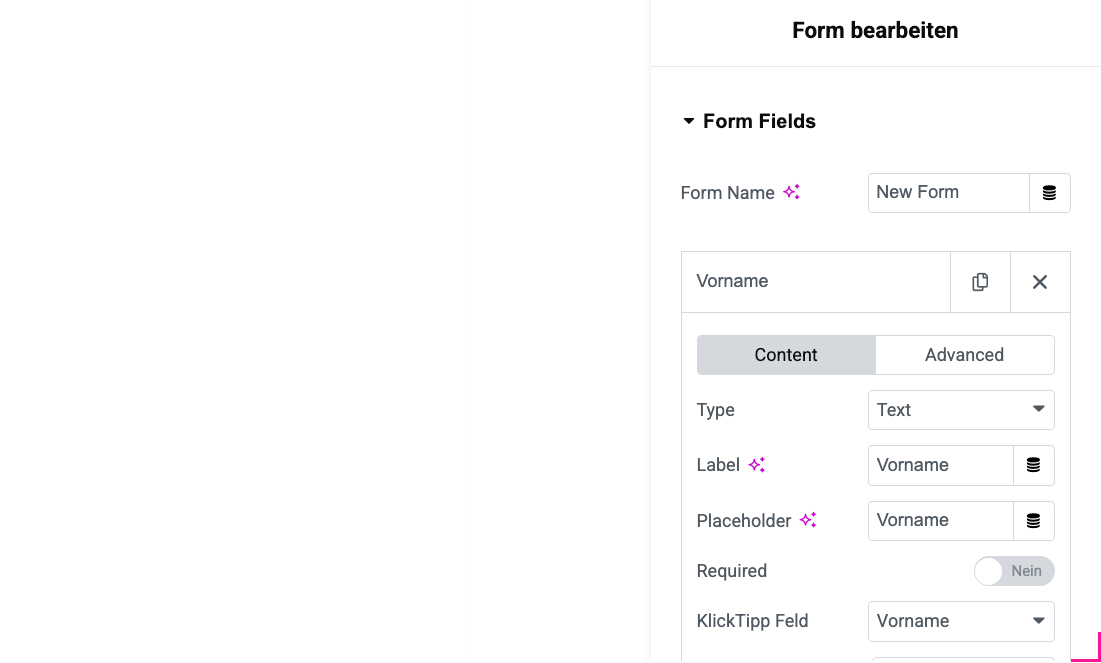
Task: Toggle the Required switch to Ja
Action: tap(1014, 571)
